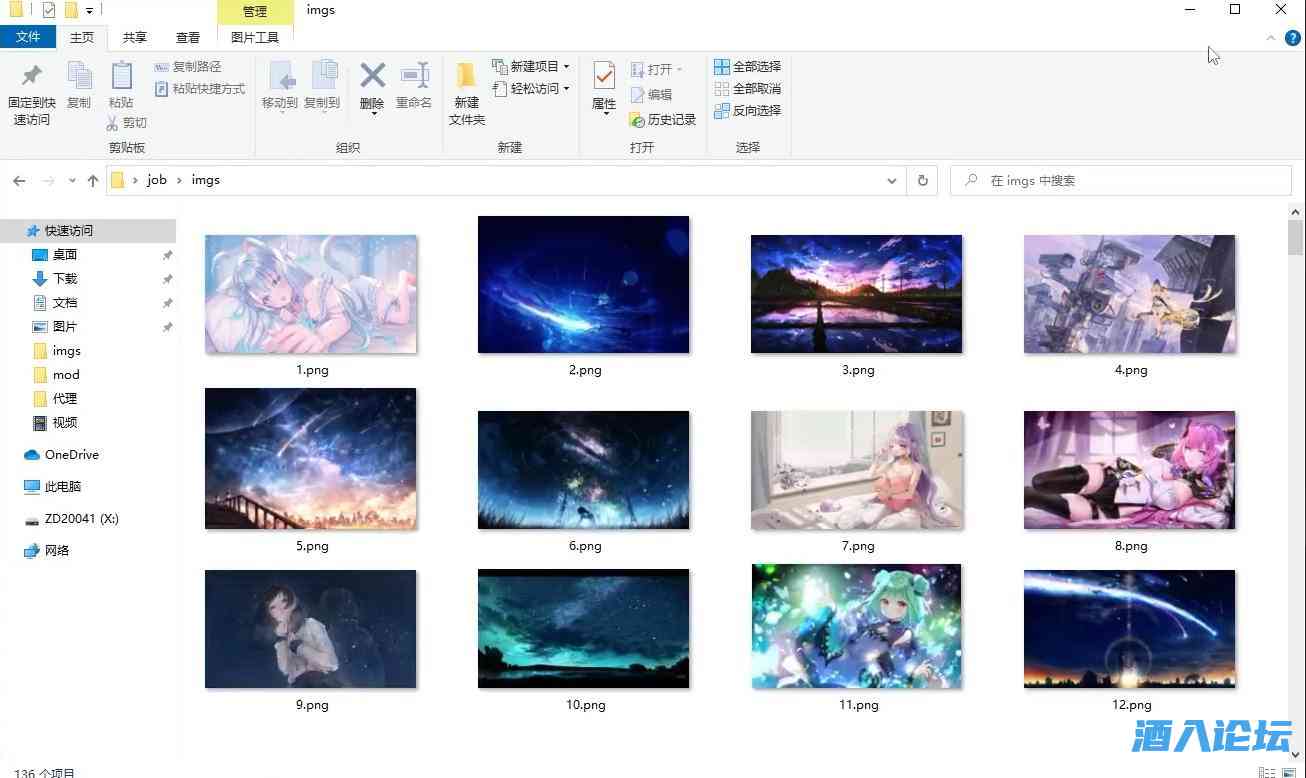Click Select all (全部选择) button
The image size is (1306, 778).
pos(747,67)
